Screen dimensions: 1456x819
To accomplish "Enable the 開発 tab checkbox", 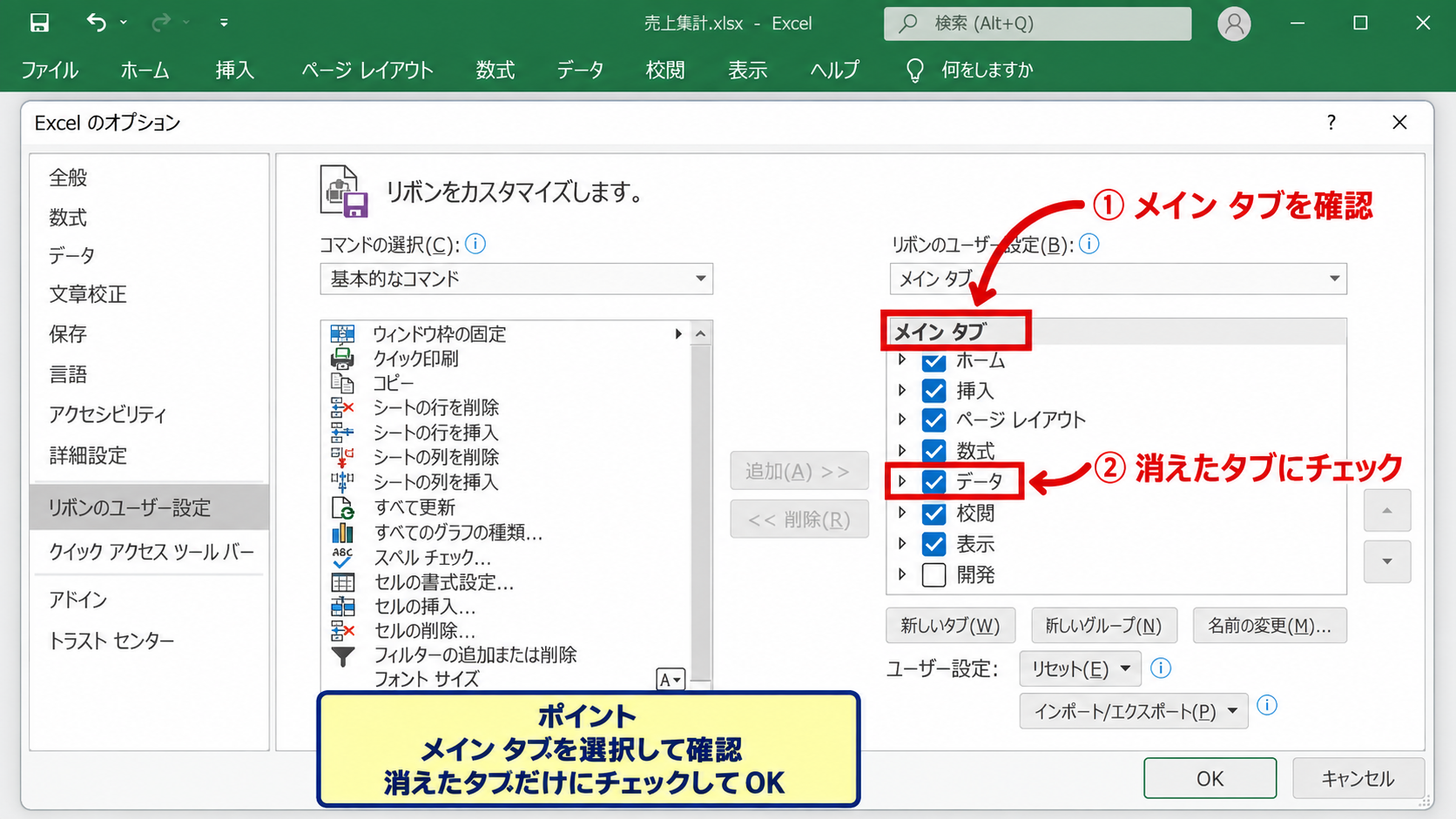I will point(934,574).
